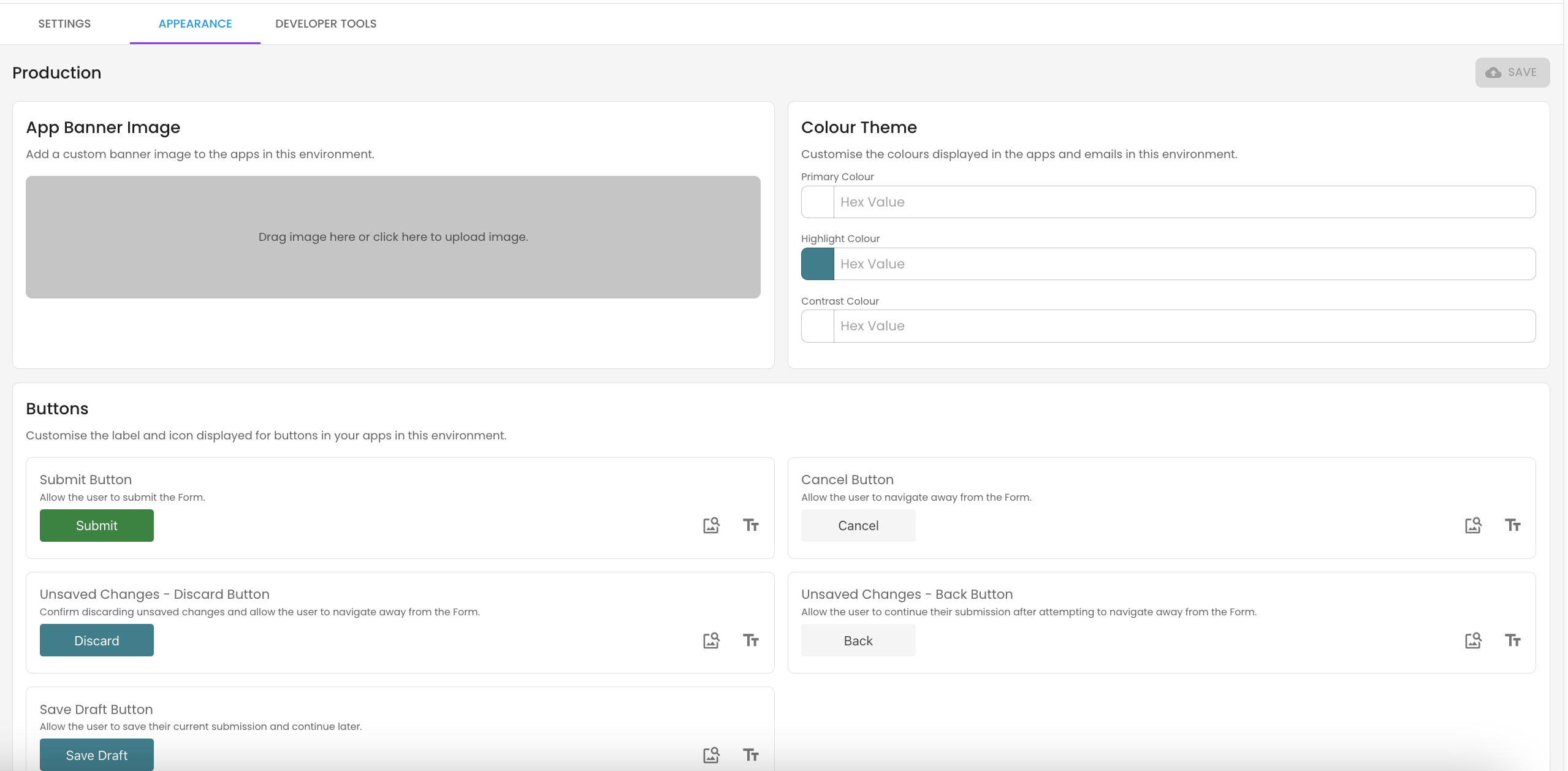The height and width of the screenshot is (771, 1568).
Task: Click Discard Button's image icon
Action: click(711, 640)
